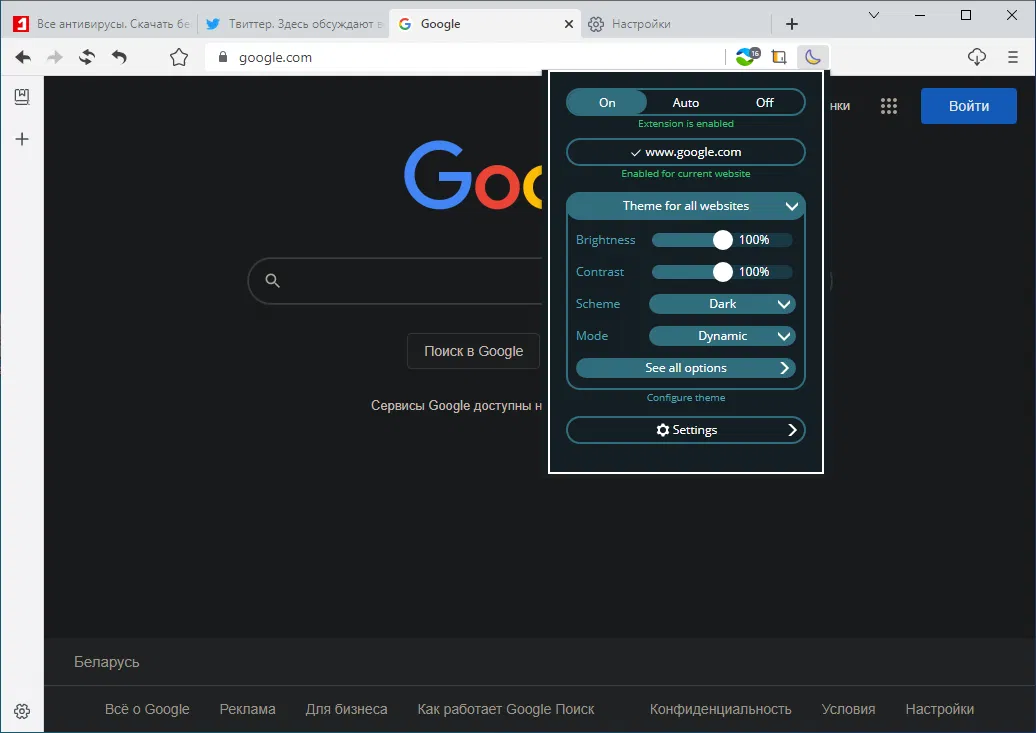Open a new tab with plus button
Viewport: 1036px width, 733px height.
tap(792, 24)
